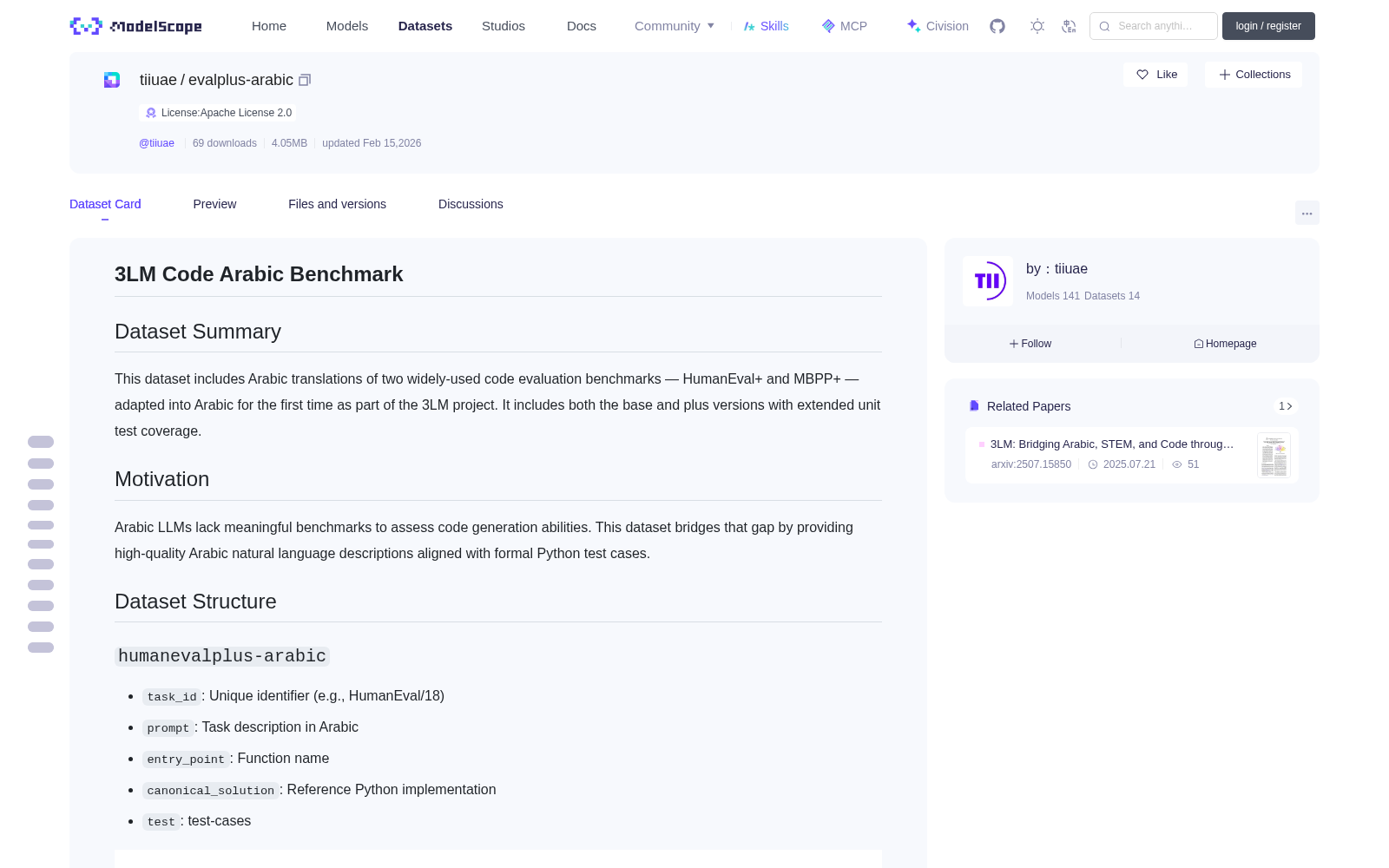Click the dataset avatar icon beside tiiuae

[112, 80]
